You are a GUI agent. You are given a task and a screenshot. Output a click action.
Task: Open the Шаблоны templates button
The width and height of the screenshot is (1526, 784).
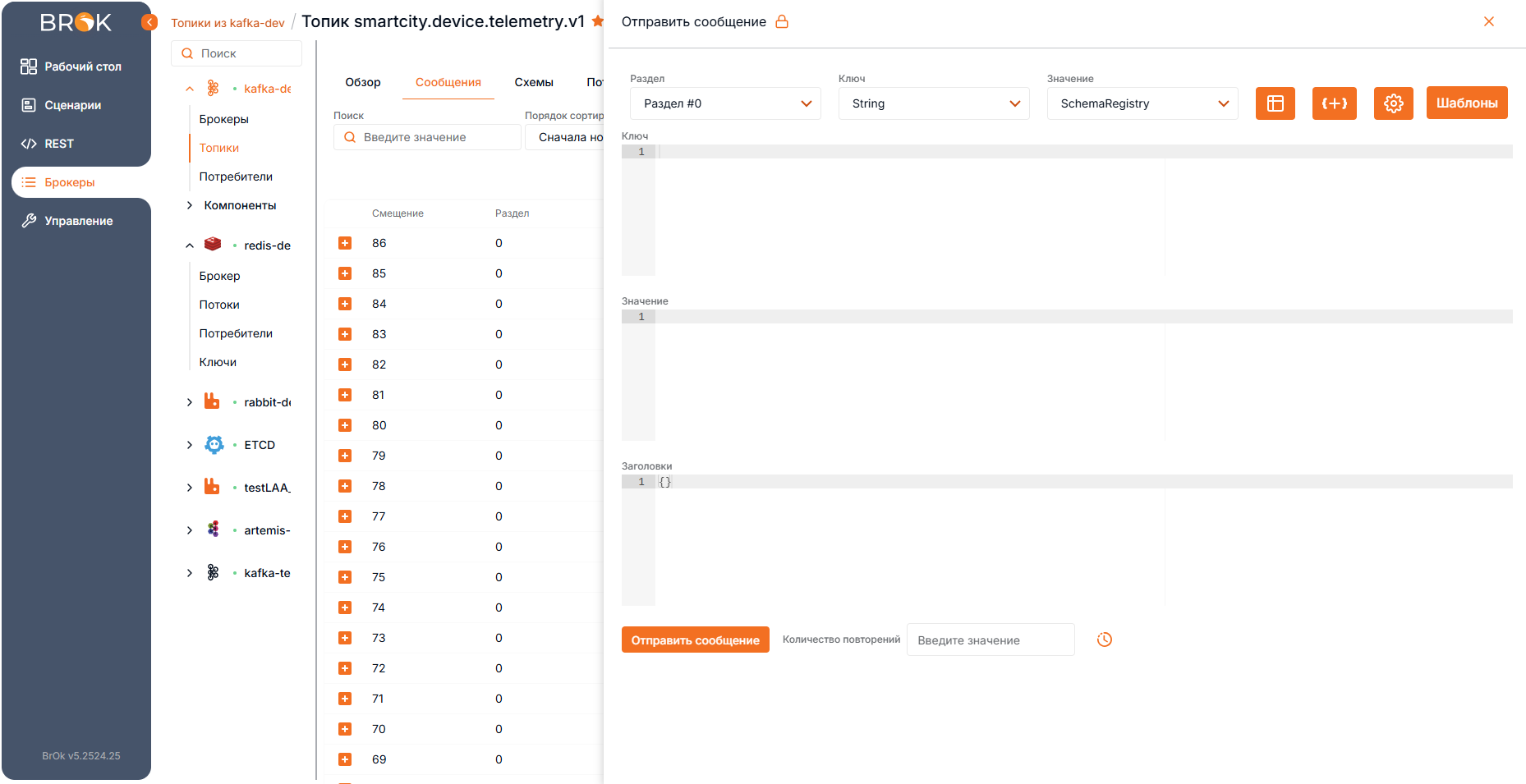[1467, 103]
